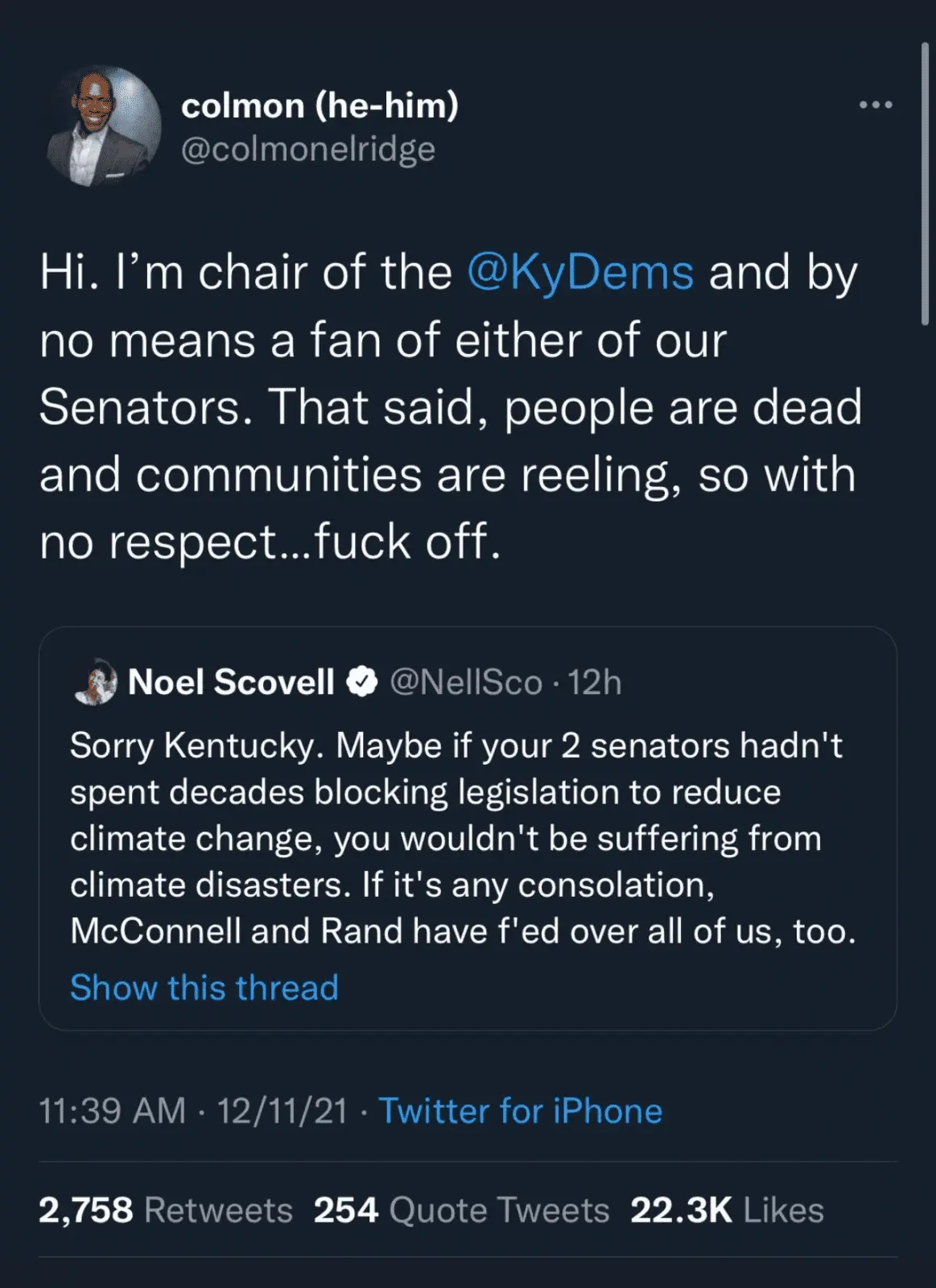View the 254 Quote Tweets list
The height and width of the screenshot is (1288, 936).
(461, 1210)
